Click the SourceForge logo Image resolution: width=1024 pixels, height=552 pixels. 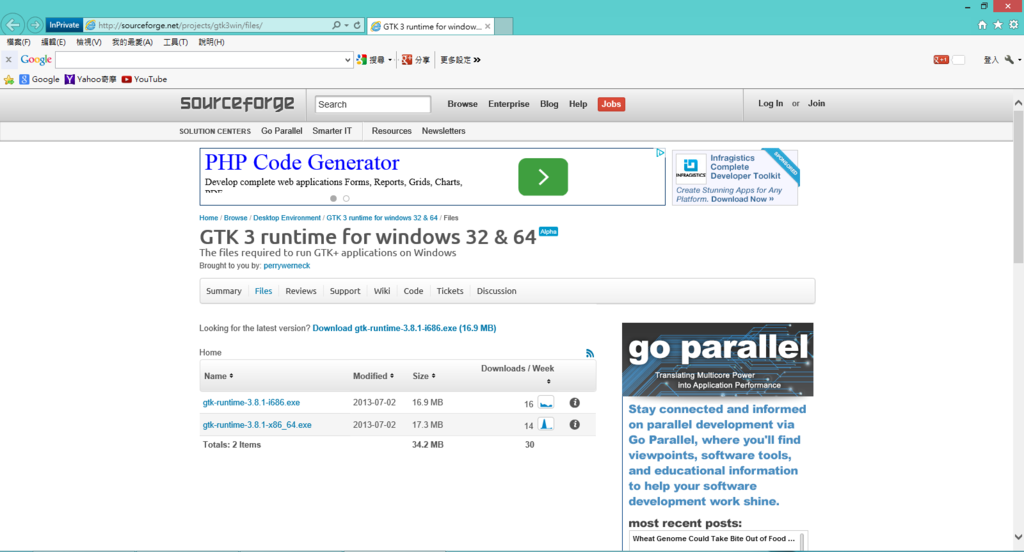237,104
